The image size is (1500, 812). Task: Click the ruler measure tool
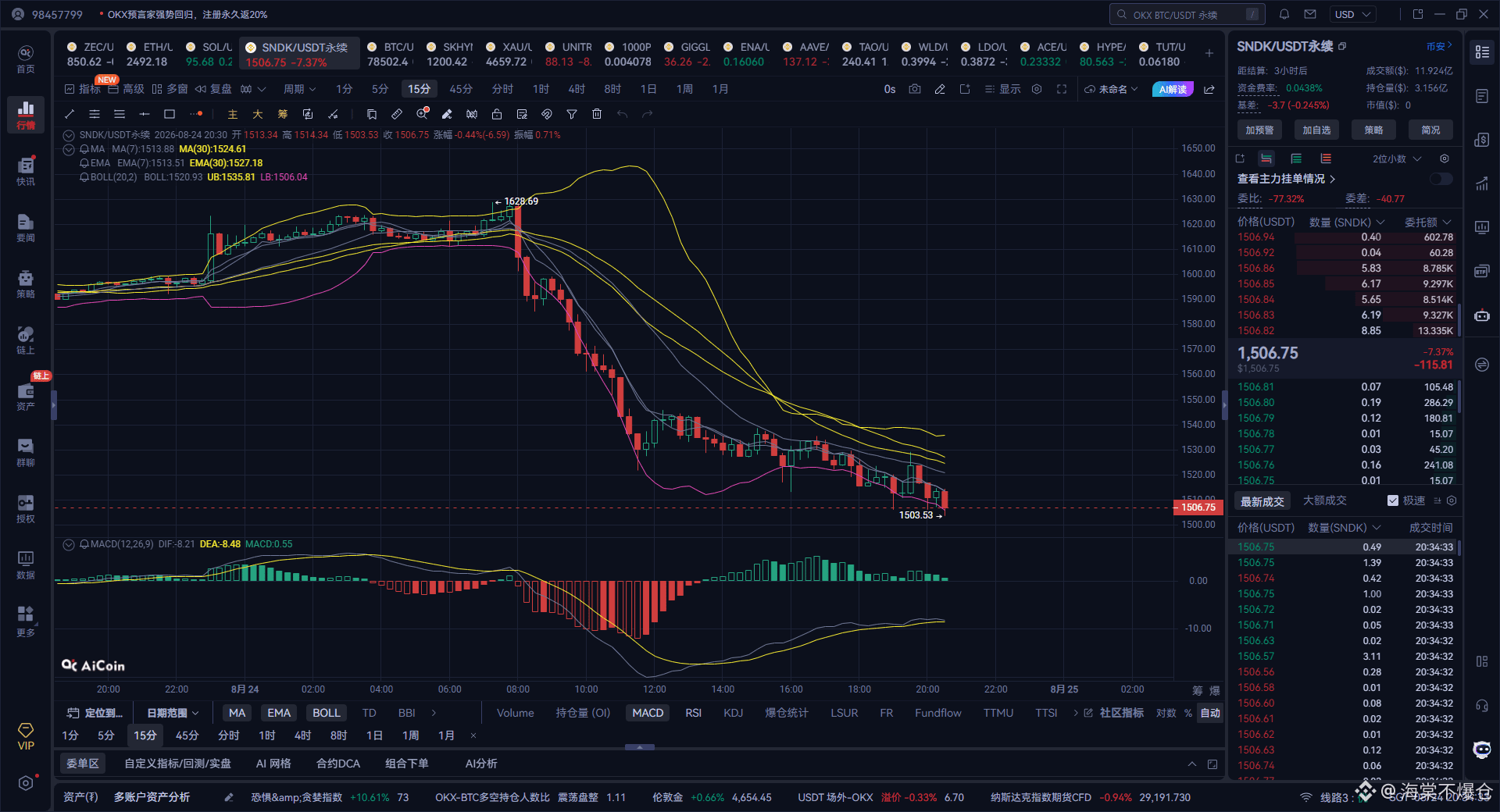tap(397, 114)
